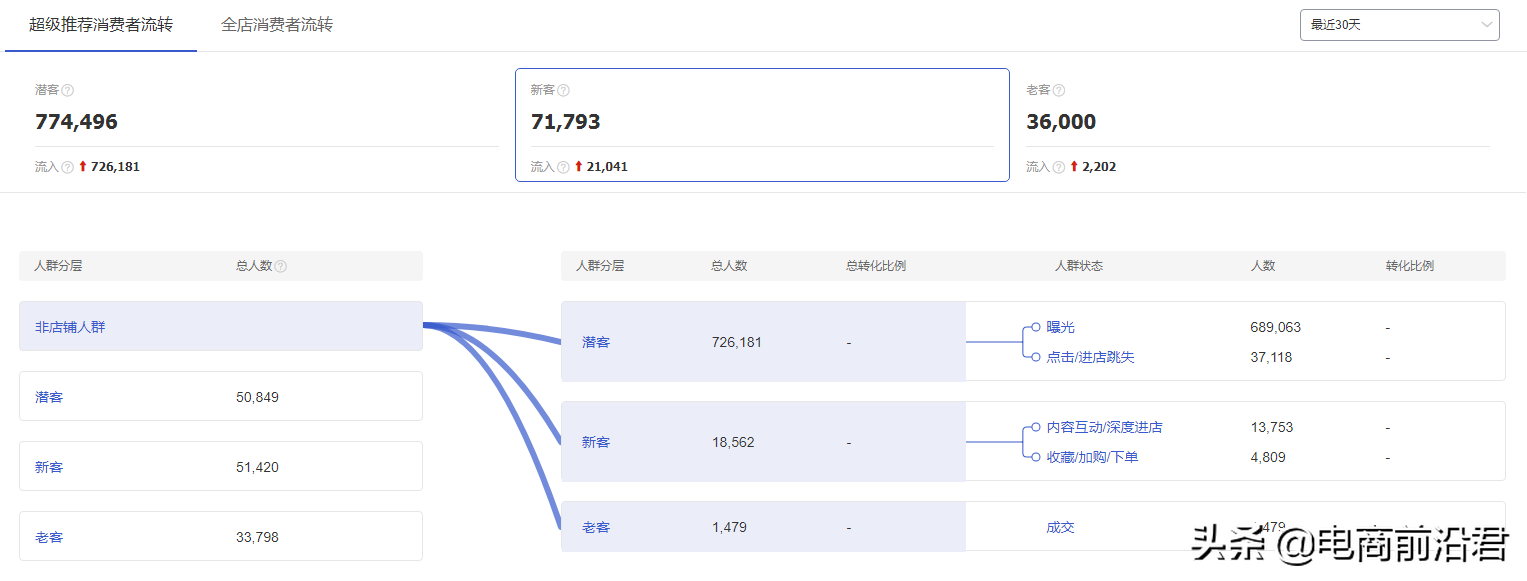This screenshot has width=1527, height=581.
Task: Select the 非店铺人群 row
Action: [220, 326]
